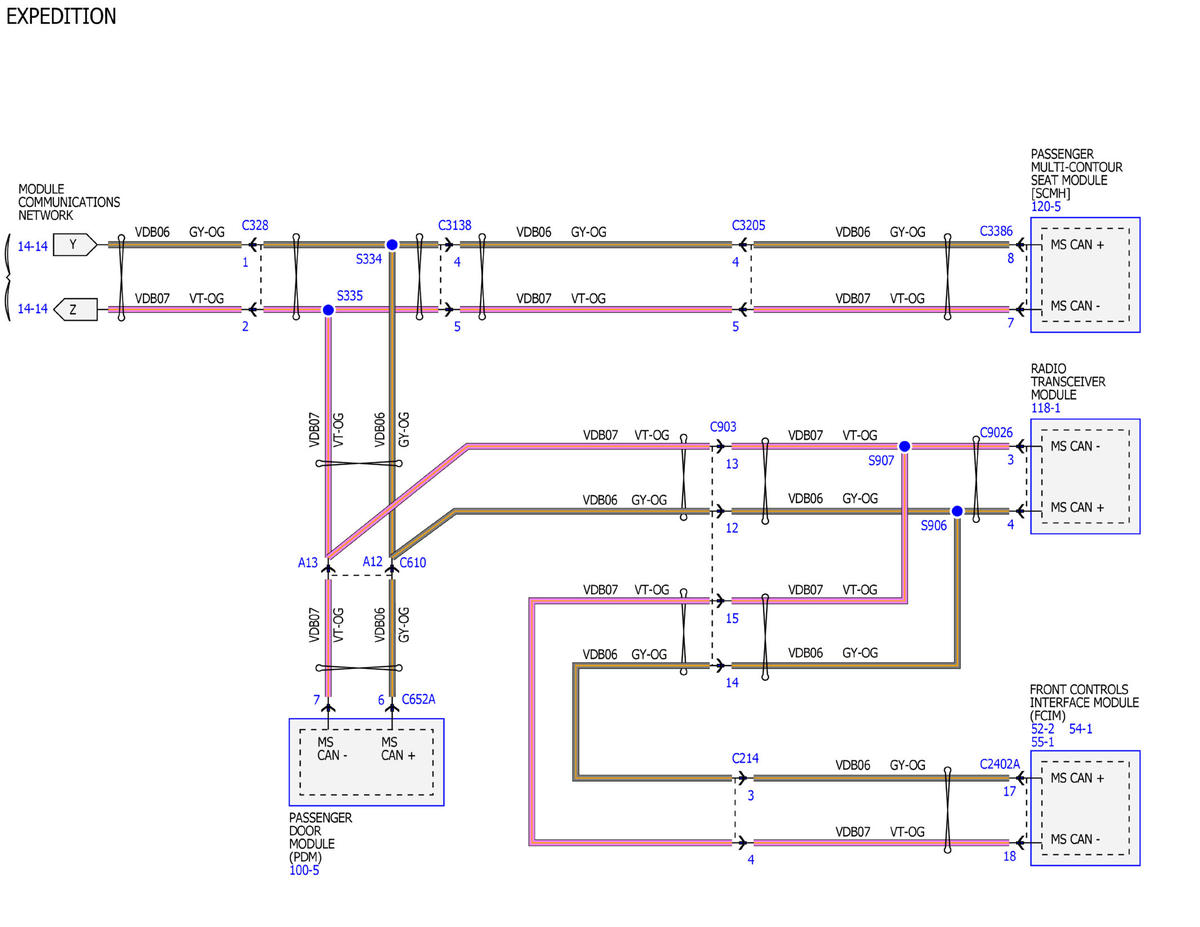Click RADIO TRANSCEIVER MODULE title
Screen dimensions: 1200x927
click(x=1068, y=382)
